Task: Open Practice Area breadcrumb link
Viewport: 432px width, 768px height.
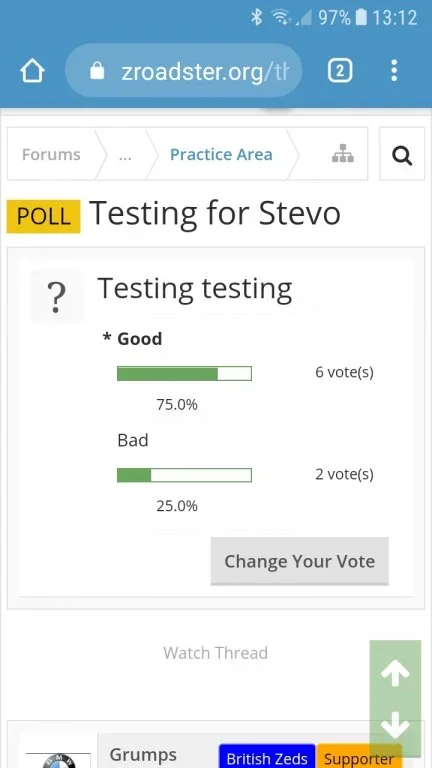Action: (x=221, y=154)
